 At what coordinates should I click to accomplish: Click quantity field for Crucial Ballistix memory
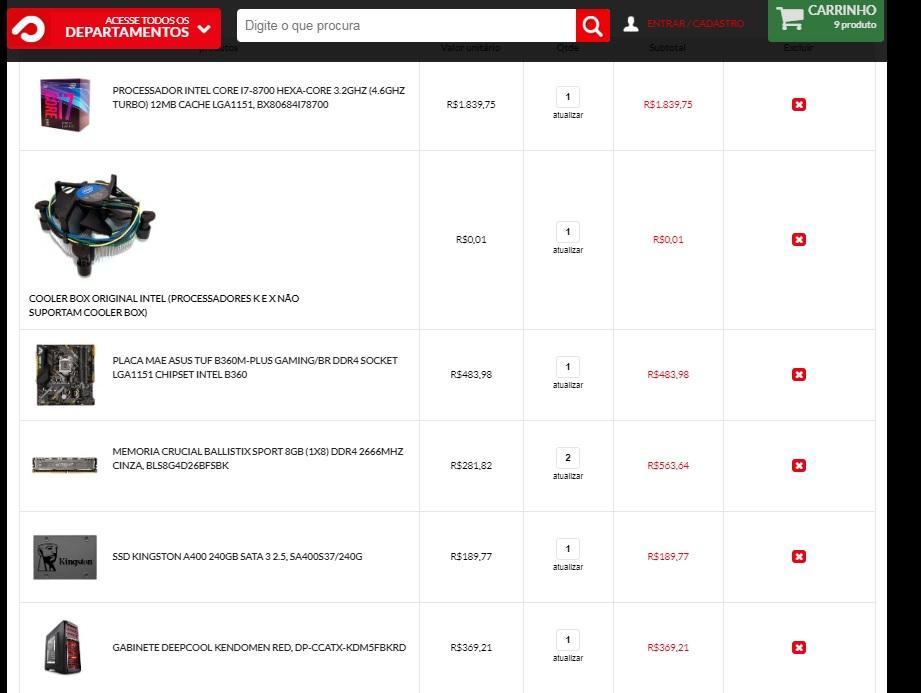tap(568, 458)
